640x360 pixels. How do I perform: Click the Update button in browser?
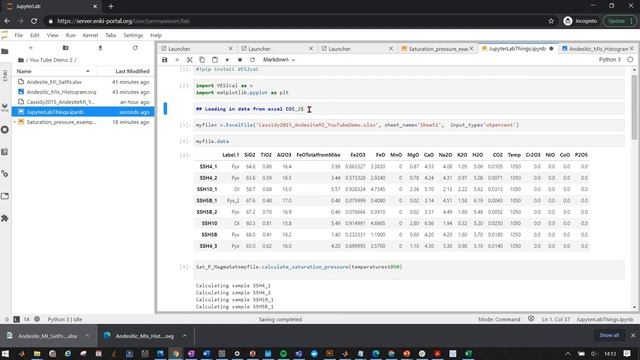619,21
